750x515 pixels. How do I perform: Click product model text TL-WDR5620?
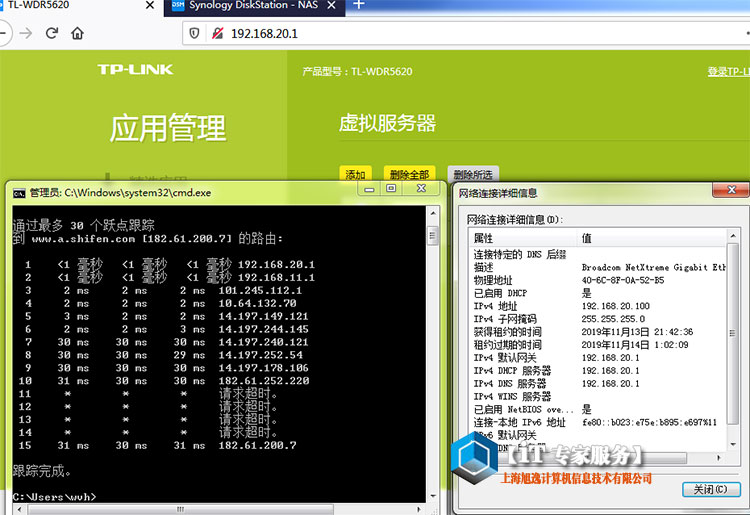(x=382, y=72)
